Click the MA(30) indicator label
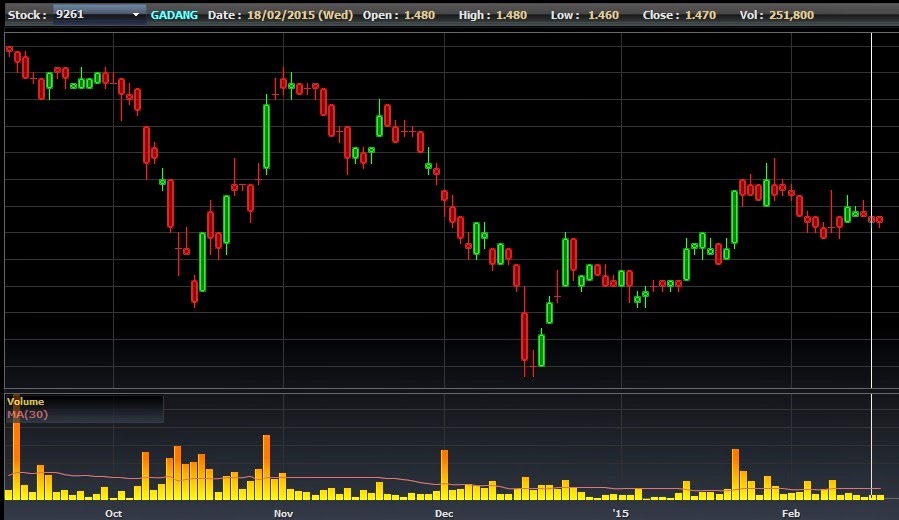This screenshot has height=520, width=899. [28, 415]
